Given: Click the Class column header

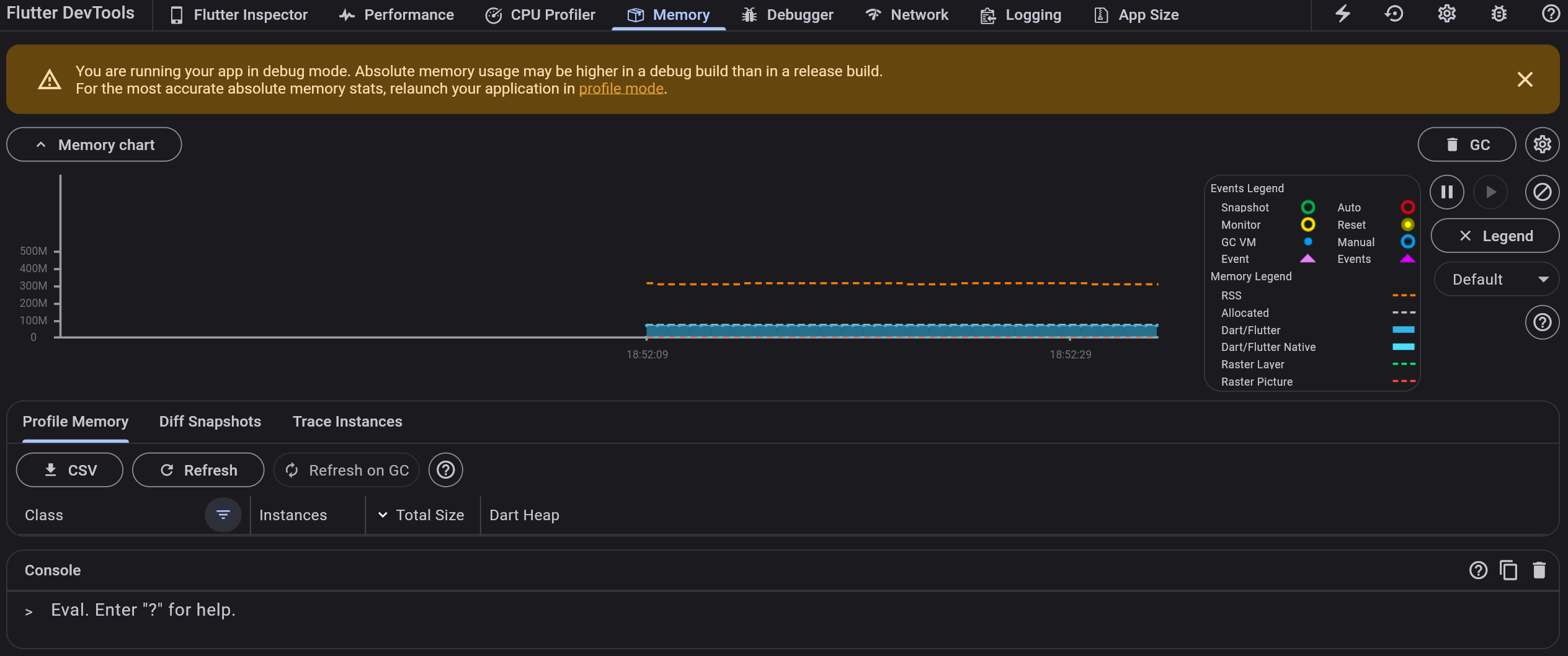Looking at the screenshot, I should tap(44, 515).
